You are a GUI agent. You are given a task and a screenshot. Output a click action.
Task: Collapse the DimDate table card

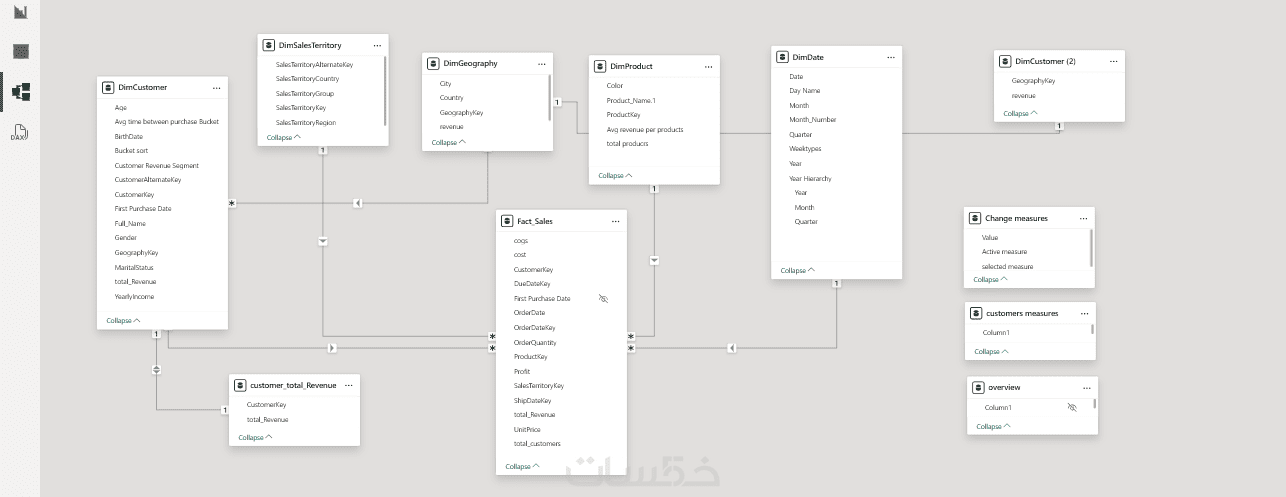pyautogui.click(x=797, y=270)
